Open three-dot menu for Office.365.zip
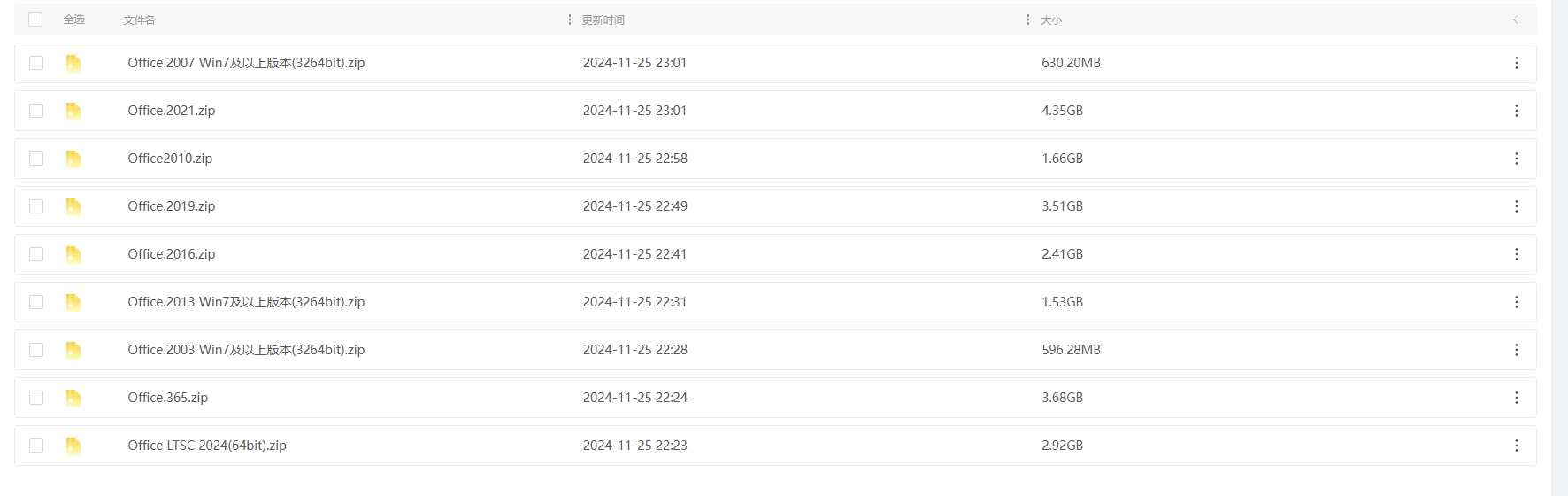The width and height of the screenshot is (1568, 496). click(x=1516, y=398)
